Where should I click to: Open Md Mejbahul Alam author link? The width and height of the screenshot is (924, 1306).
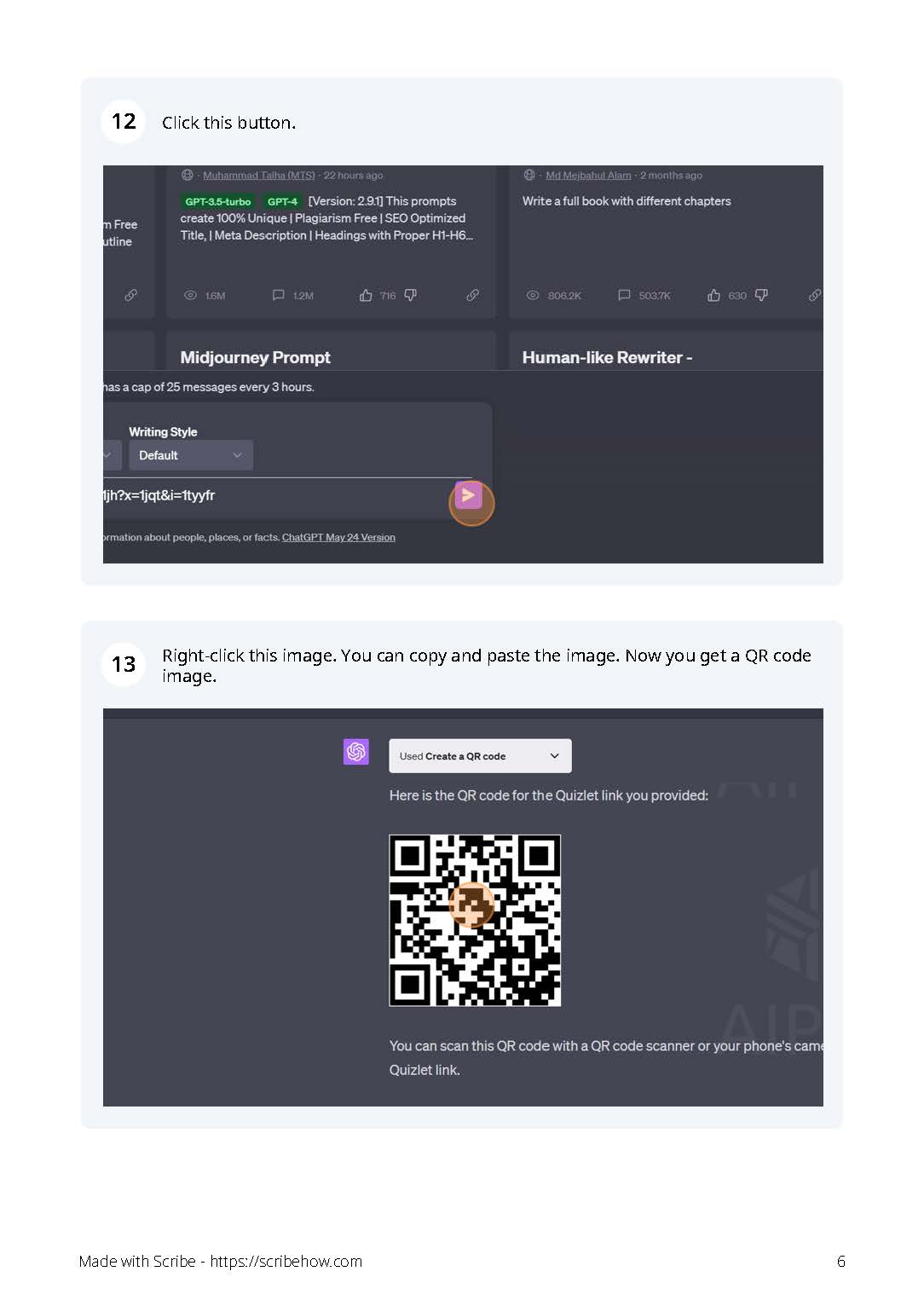point(588,176)
